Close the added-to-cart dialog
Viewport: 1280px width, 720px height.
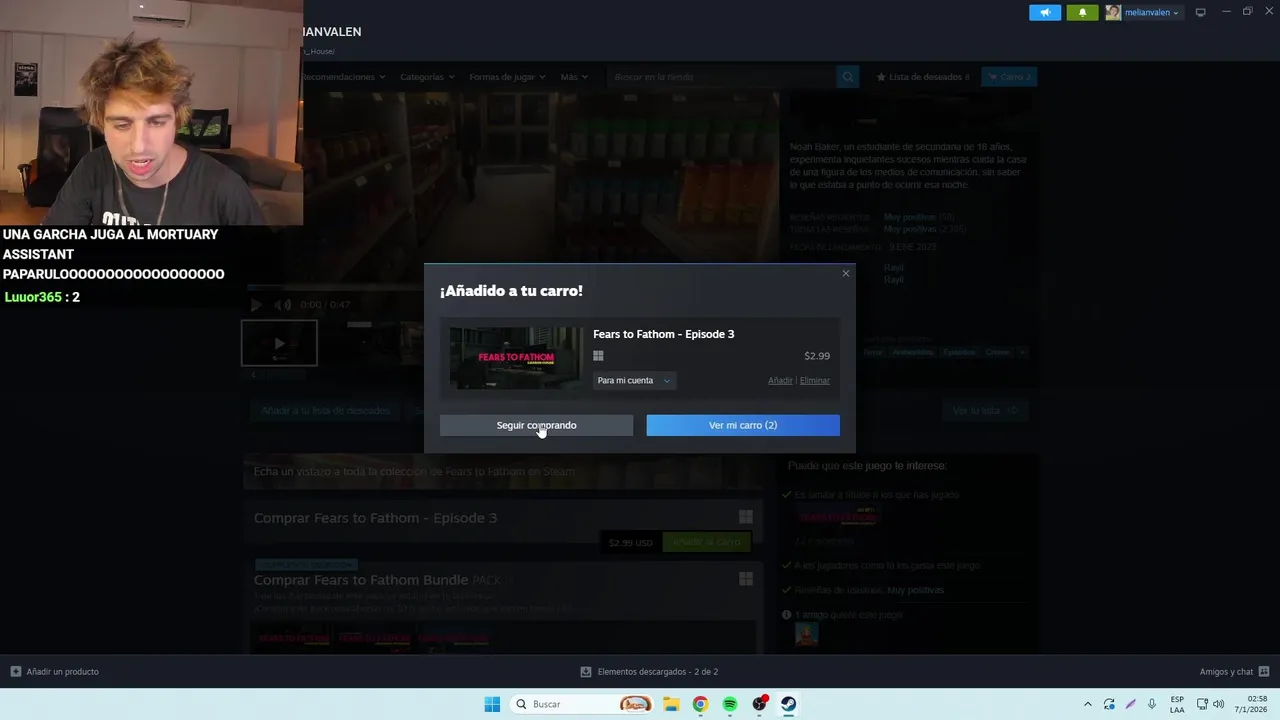pyautogui.click(x=846, y=273)
